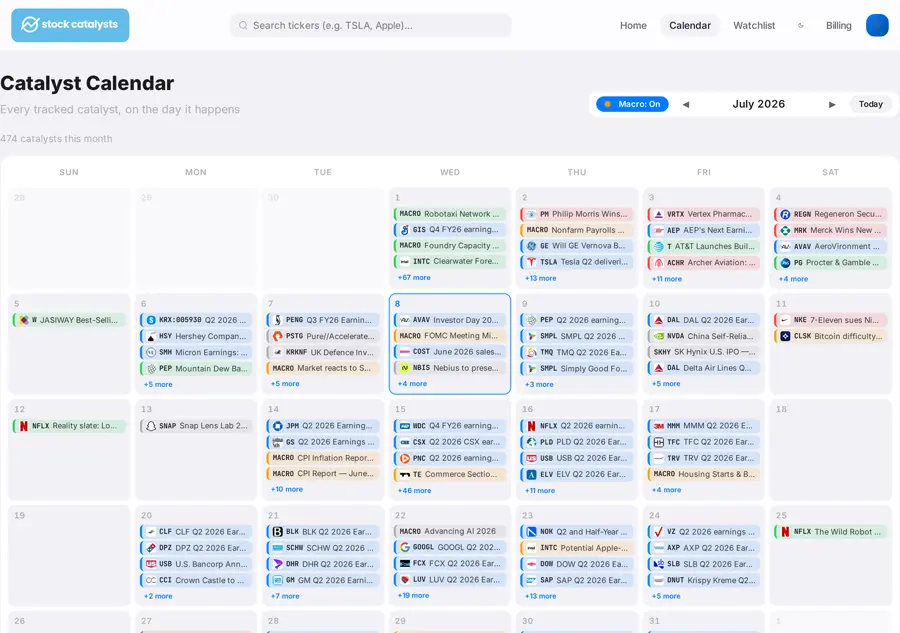
Task: Open SKHY SK Hynix U.S. IPO event
Action: pos(704,352)
